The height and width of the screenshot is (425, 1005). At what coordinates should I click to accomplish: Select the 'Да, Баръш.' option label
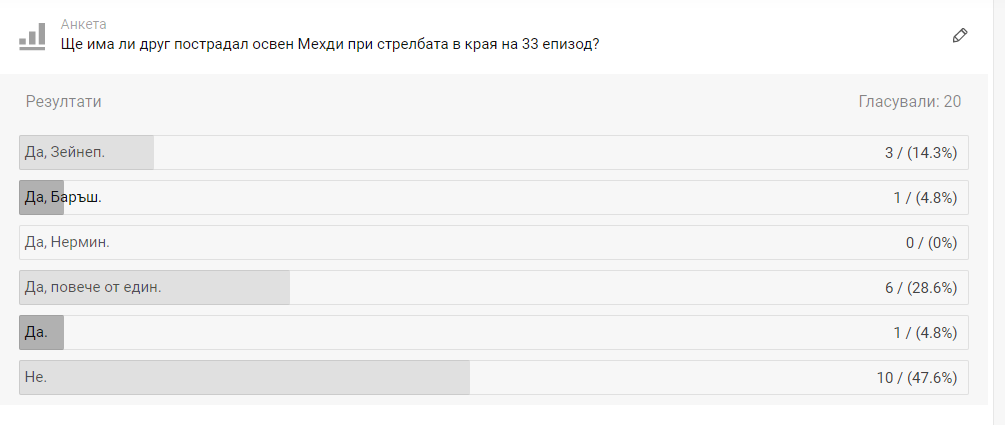pyautogui.click(x=63, y=197)
